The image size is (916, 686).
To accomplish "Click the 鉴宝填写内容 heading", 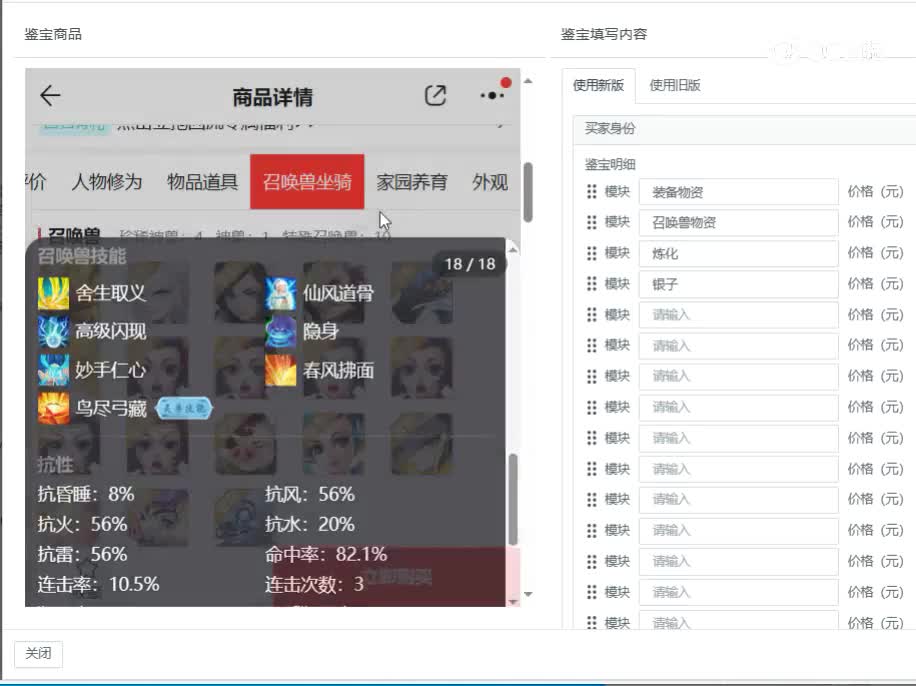I will pos(604,34).
